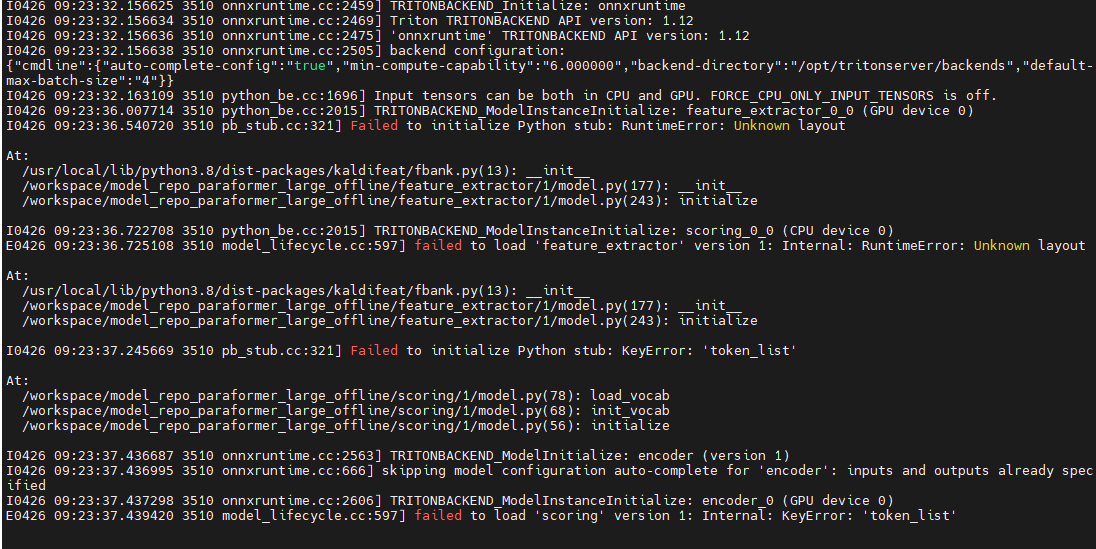Image resolution: width=1096 pixels, height=549 pixels.
Task: Click the first feature_extractor/1/model.py(243) initialize line
Action: pyautogui.click(x=390, y=201)
